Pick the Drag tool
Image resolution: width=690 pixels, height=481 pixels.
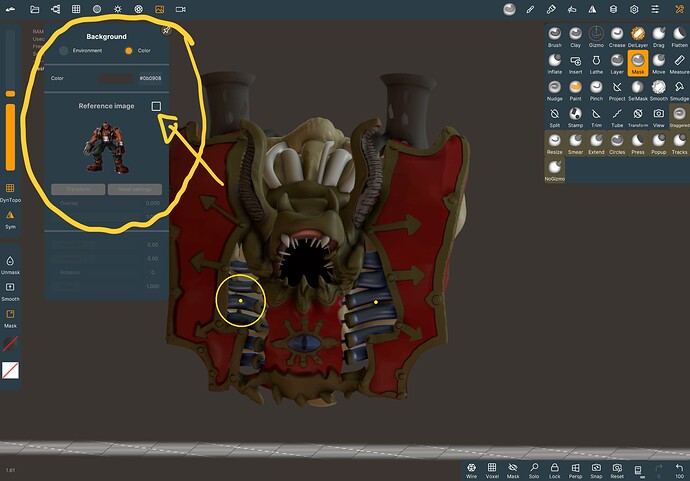point(658,37)
